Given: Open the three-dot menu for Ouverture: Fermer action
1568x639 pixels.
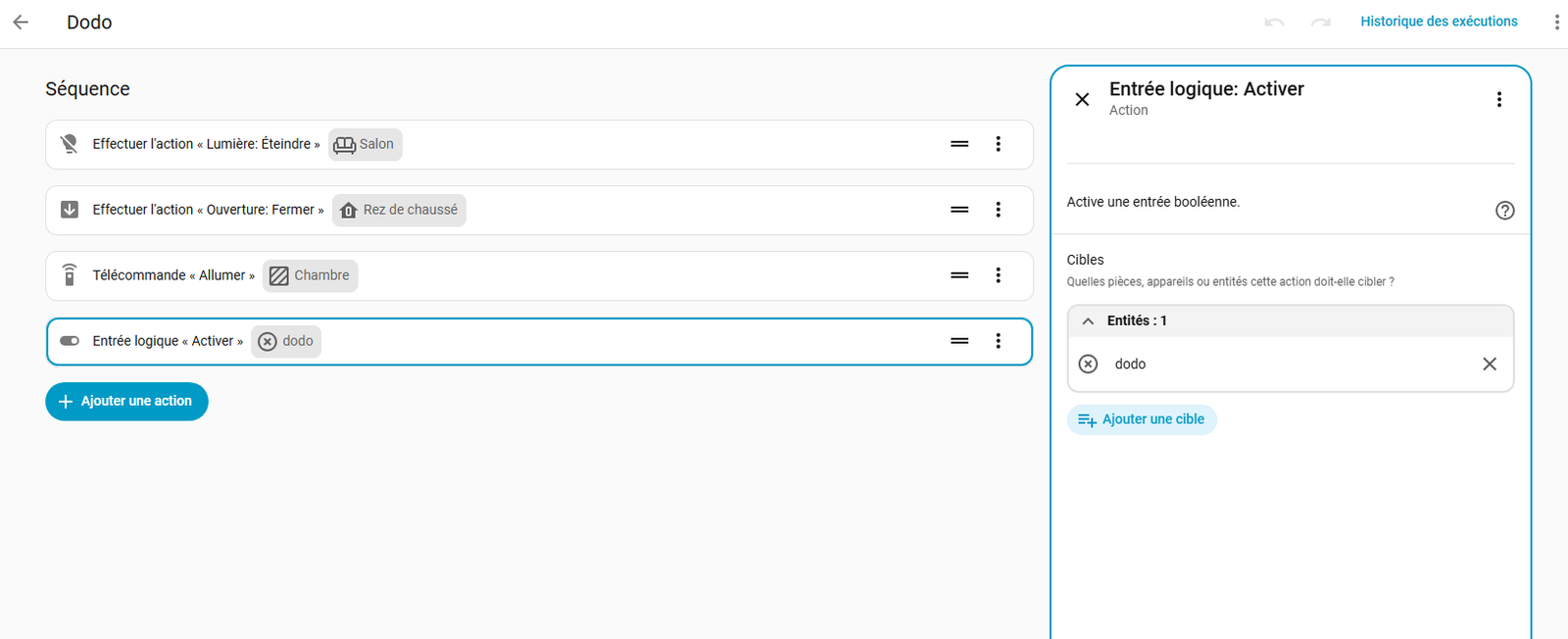Looking at the screenshot, I should (x=998, y=210).
